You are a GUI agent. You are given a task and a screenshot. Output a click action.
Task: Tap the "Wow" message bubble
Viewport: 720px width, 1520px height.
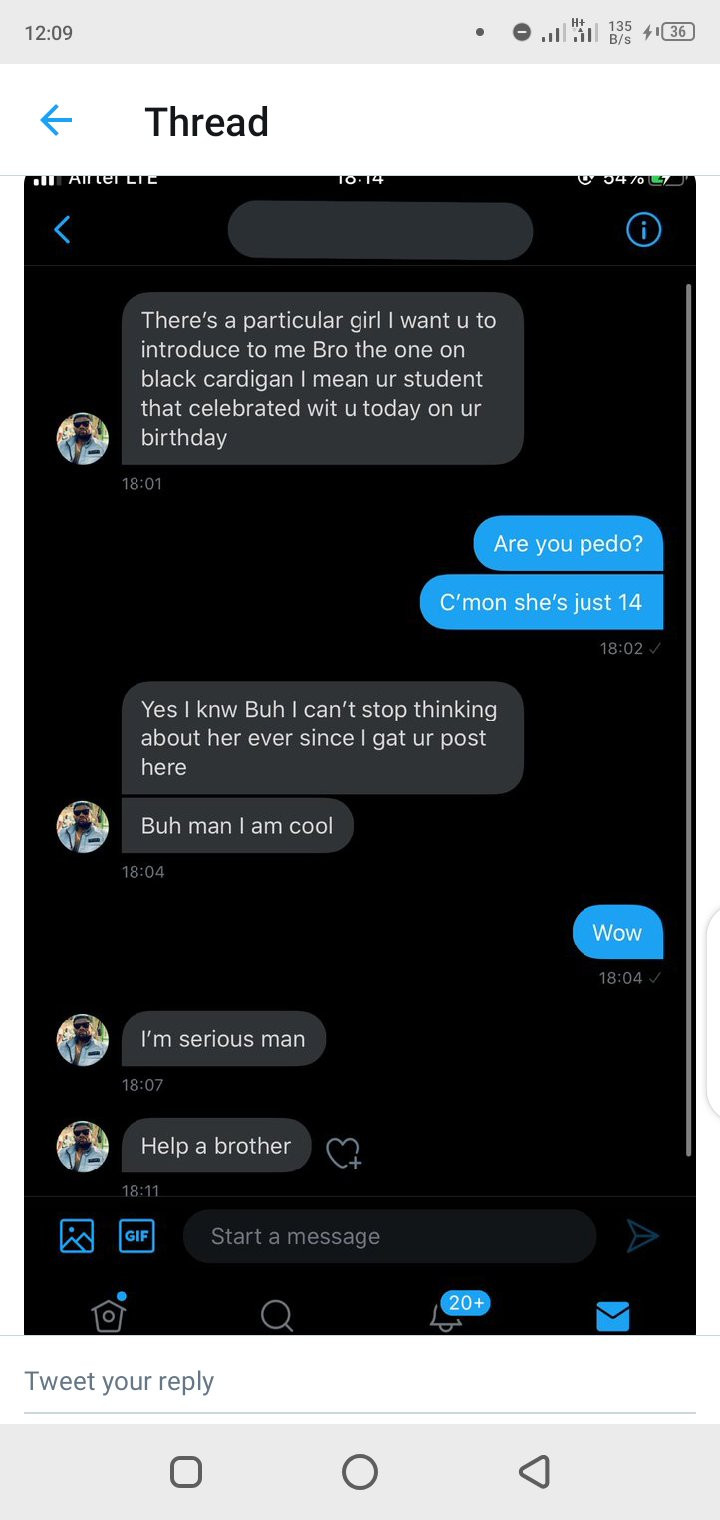pyautogui.click(x=617, y=932)
